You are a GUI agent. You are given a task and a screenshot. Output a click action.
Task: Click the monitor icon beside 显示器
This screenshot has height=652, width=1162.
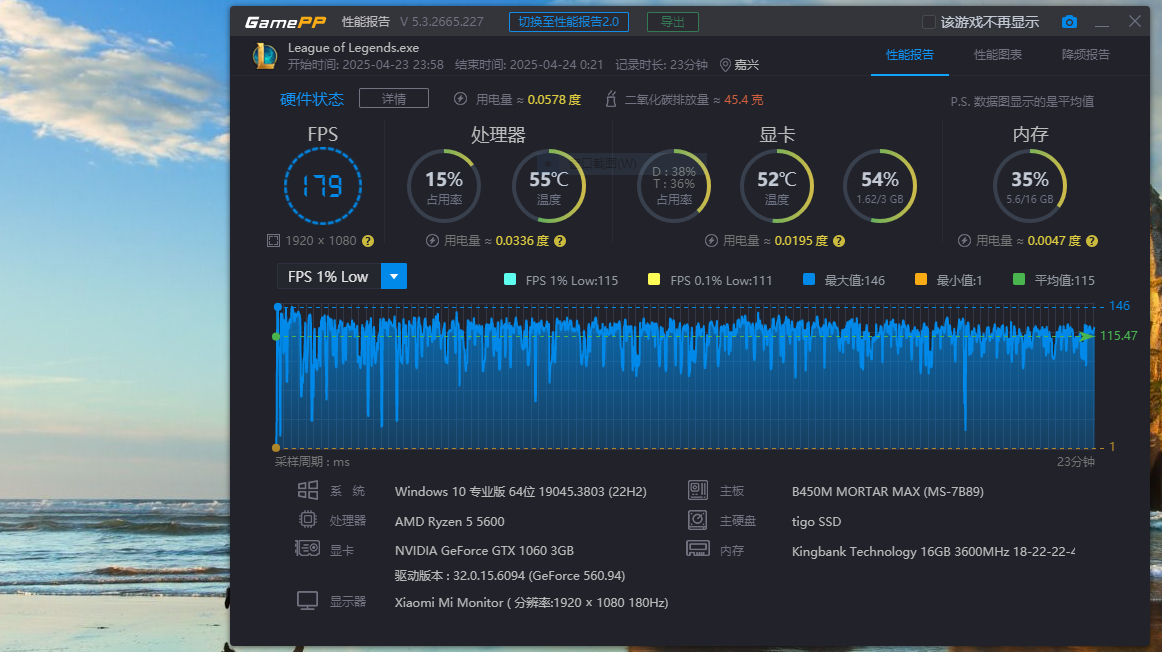[x=308, y=601]
